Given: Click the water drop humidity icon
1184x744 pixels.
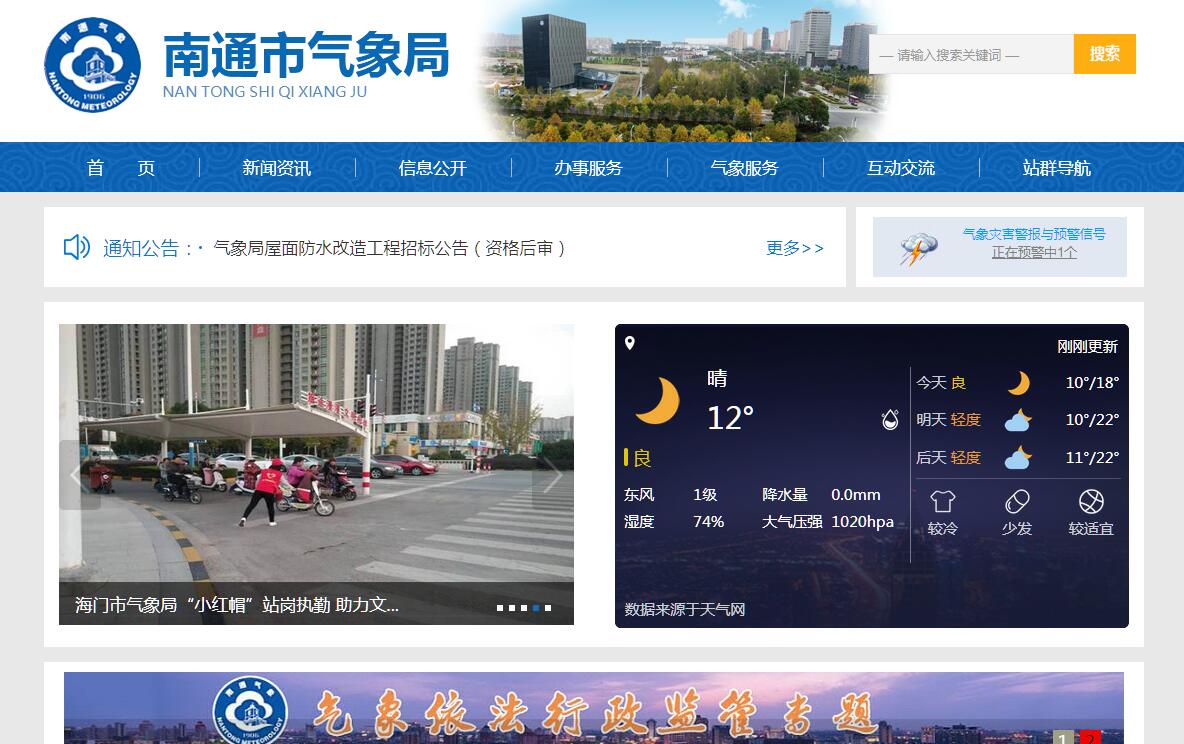Looking at the screenshot, I should tap(890, 420).
